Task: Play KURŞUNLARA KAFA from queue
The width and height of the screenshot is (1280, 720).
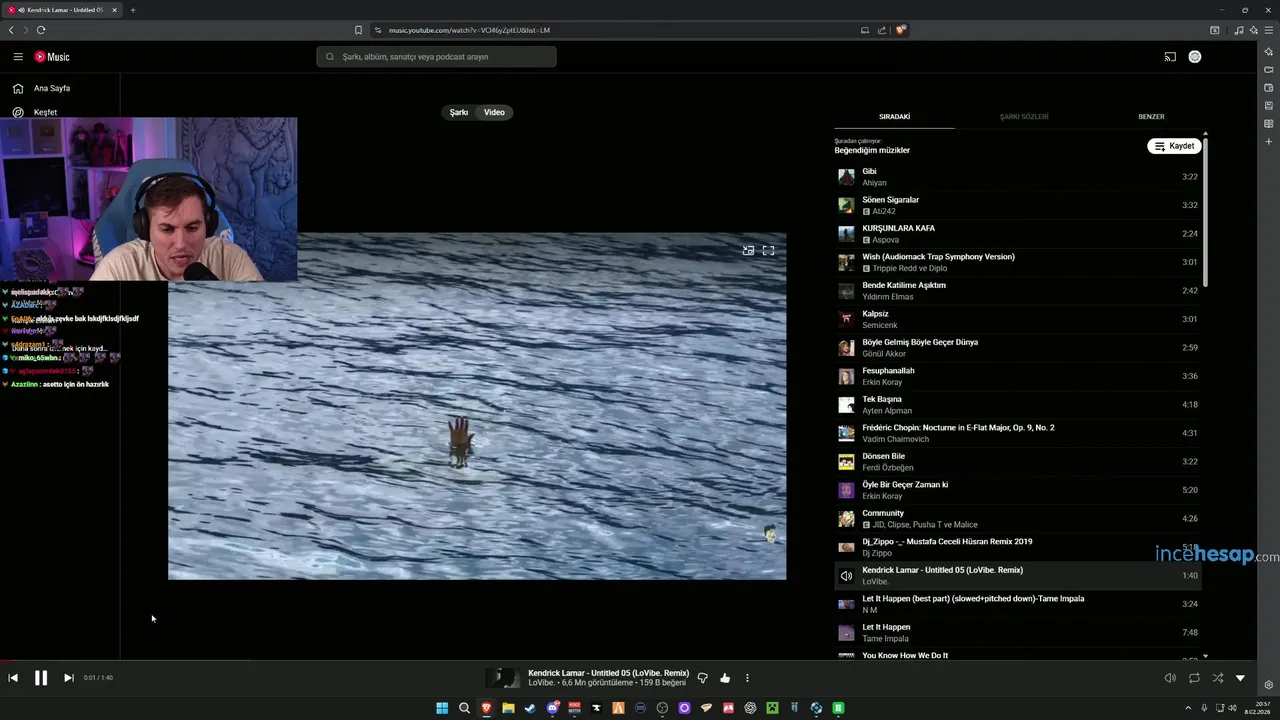Action: (x=1018, y=234)
